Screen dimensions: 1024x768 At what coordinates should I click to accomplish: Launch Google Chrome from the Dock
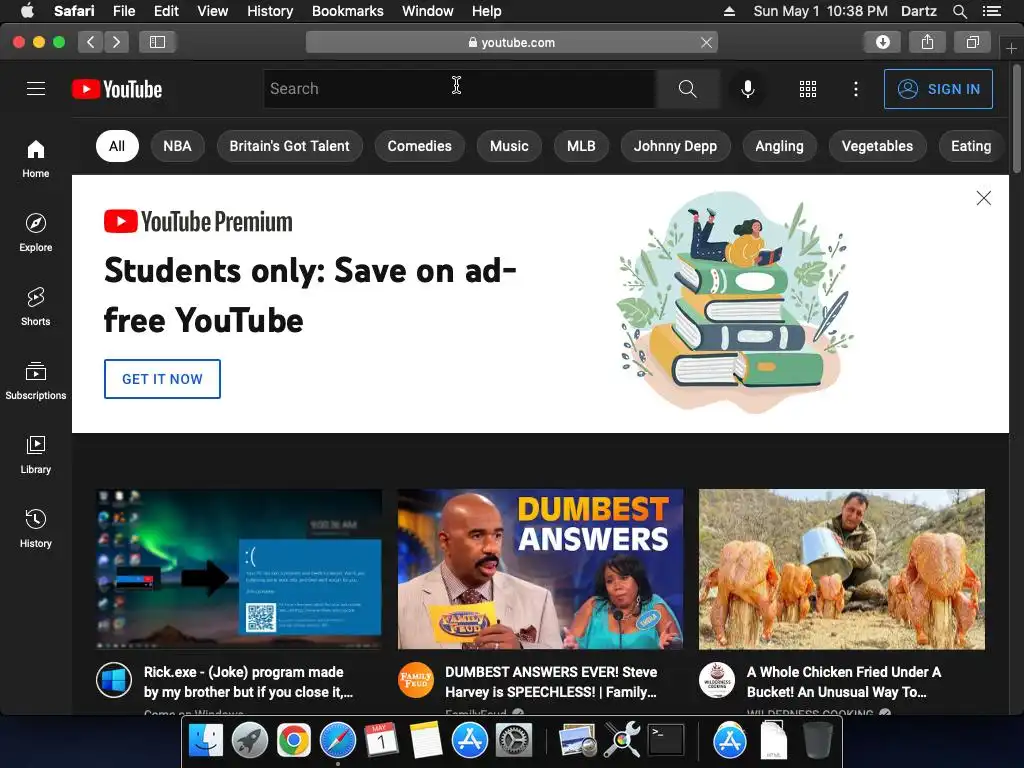click(293, 741)
